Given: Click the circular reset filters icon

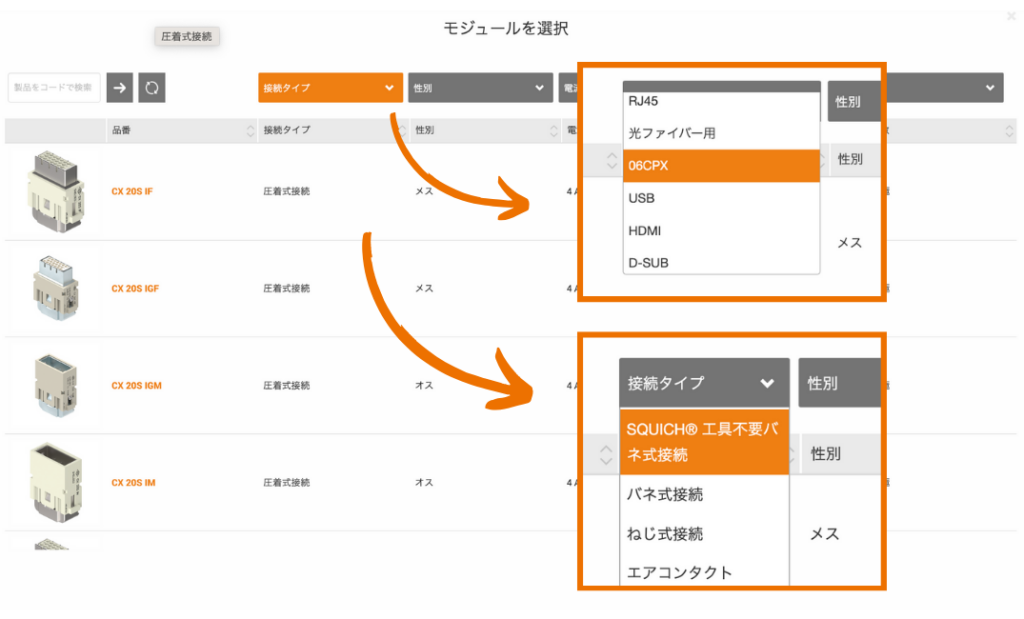Looking at the screenshot, I should pos(152,88).
